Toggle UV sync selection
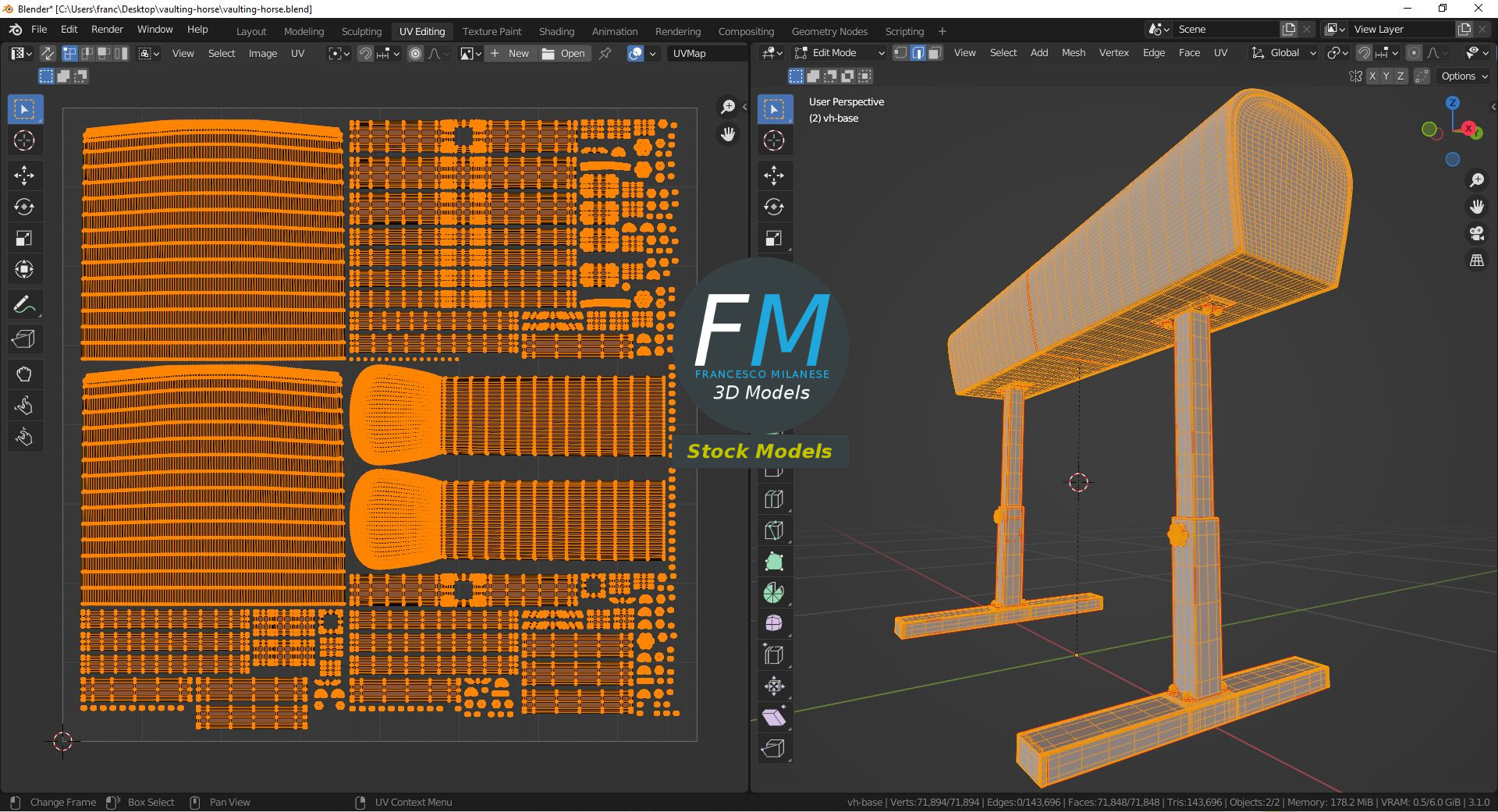1498x812 pixels. click(x=48, y=53)
